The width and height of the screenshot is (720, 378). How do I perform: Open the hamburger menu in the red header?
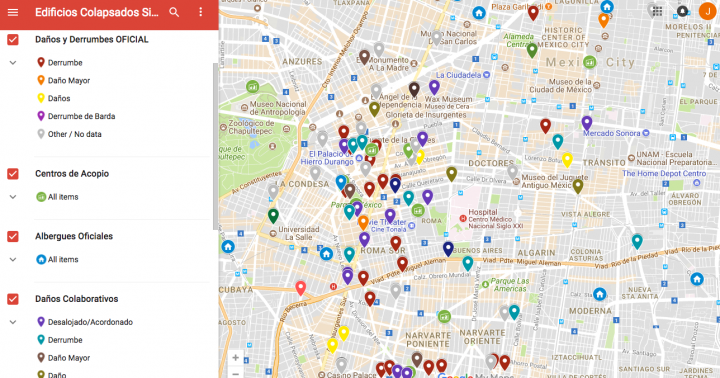click(13, 12)
